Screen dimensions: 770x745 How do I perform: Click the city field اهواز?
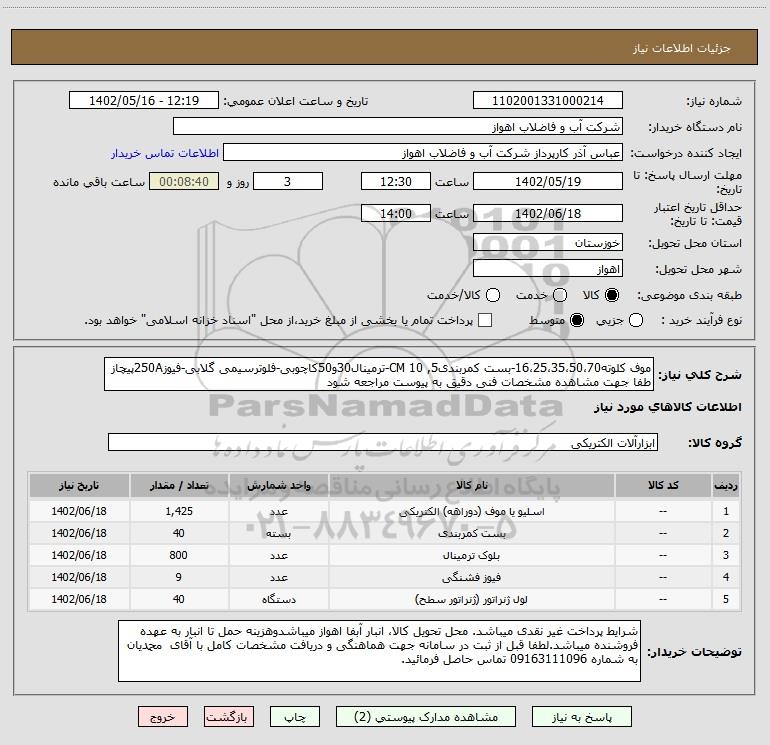[548, 269]
